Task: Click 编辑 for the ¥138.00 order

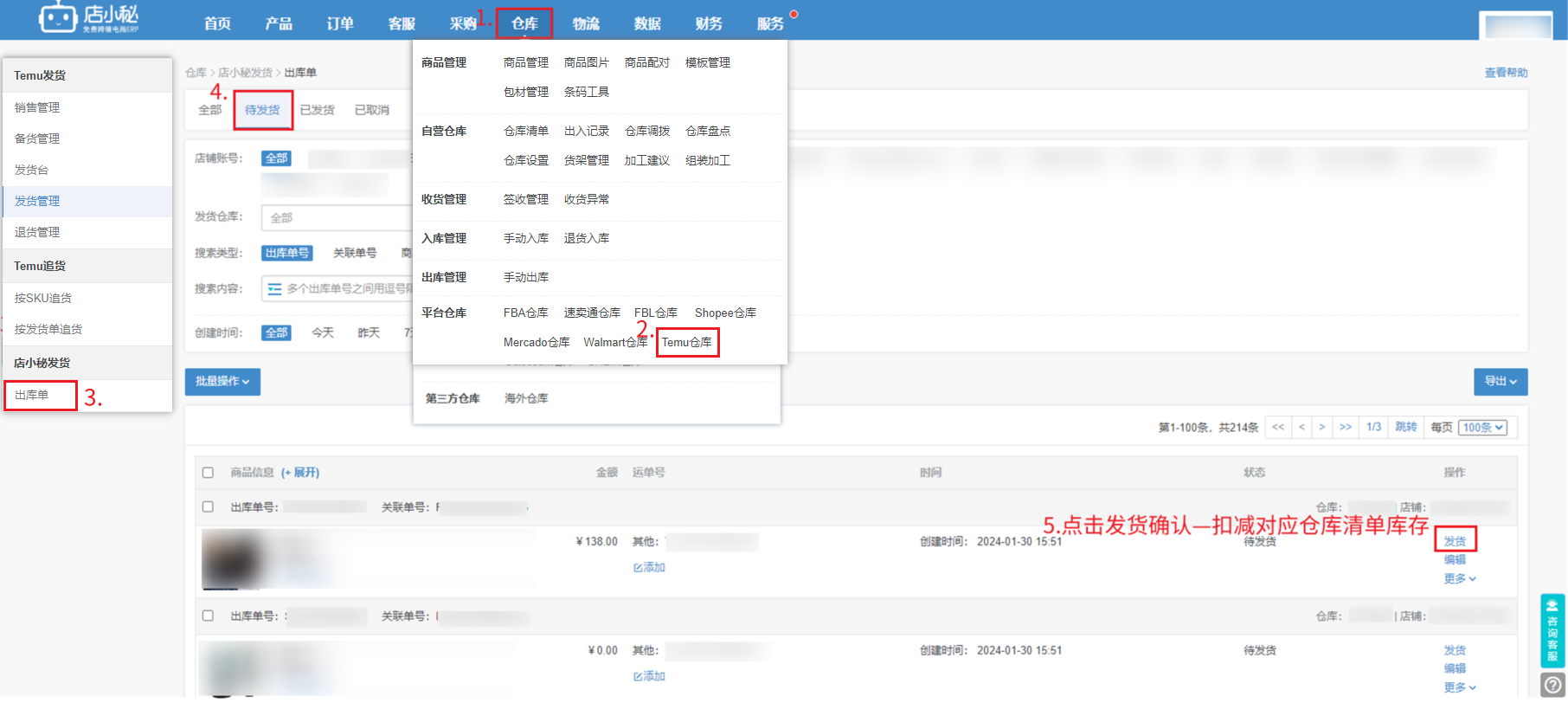Action: coord(1455,559)
